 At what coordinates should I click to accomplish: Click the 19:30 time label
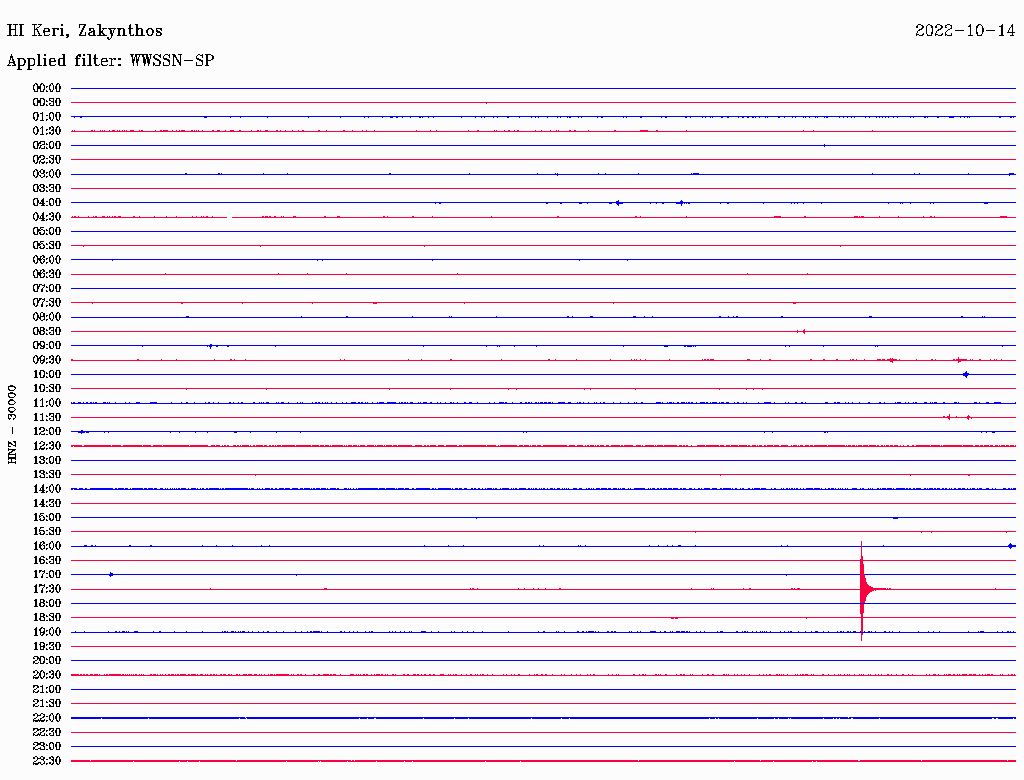pyautogui.click(x=46, y=647)
